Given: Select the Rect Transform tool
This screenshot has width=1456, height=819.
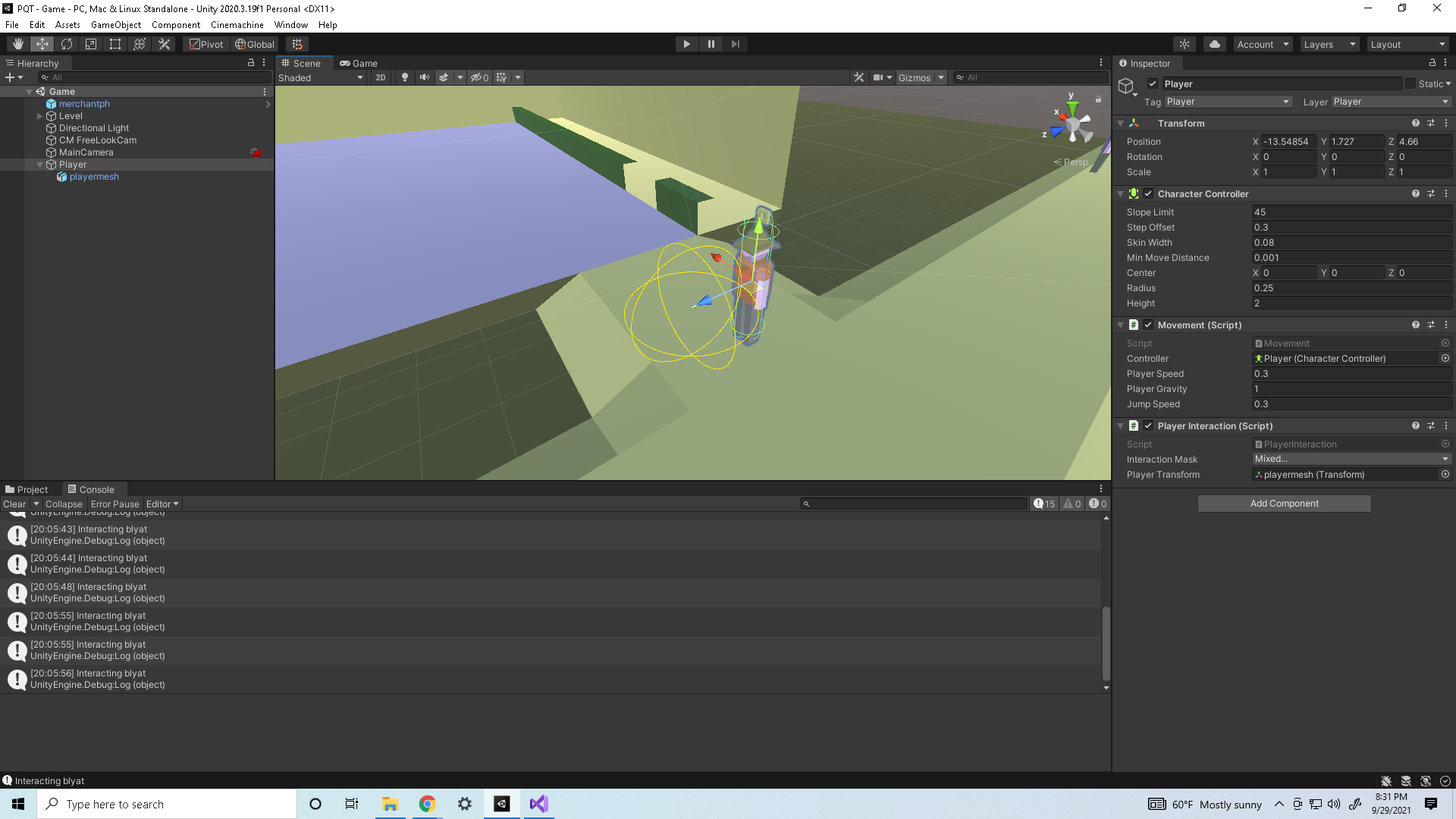Looking at the screenshot, I should coord(115,44).
